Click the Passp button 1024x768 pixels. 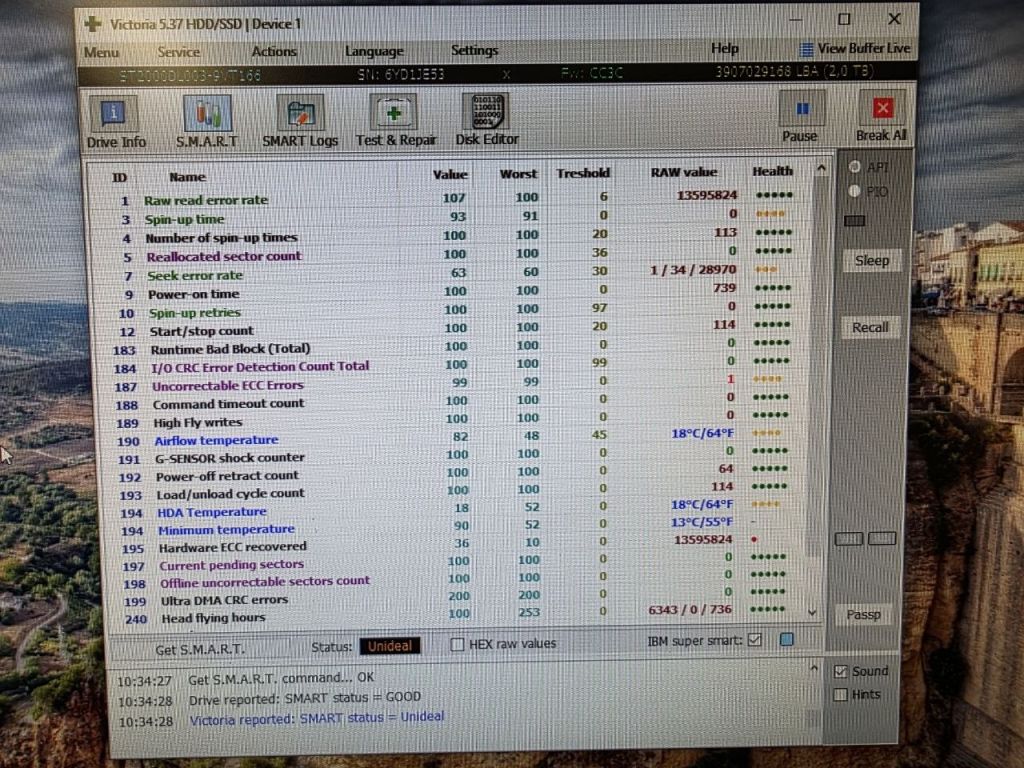863,615
